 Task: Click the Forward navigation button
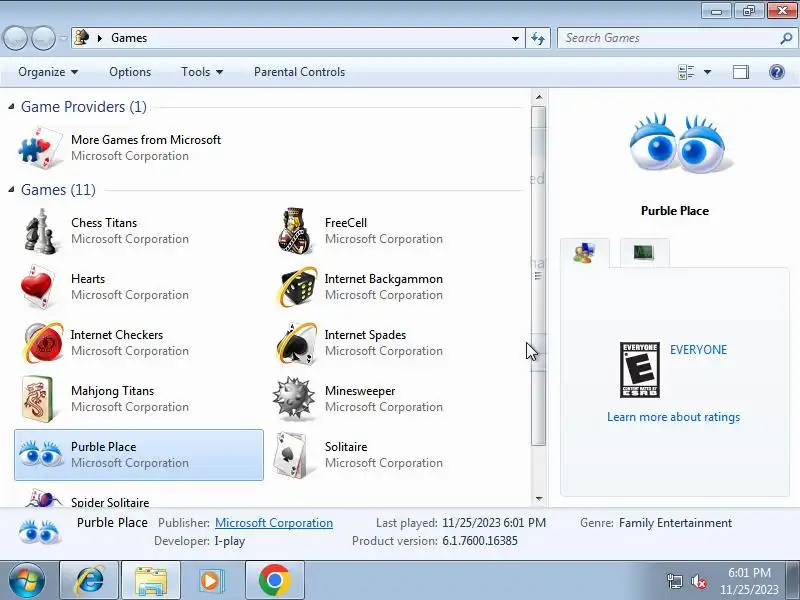click(x=44, y=38)
